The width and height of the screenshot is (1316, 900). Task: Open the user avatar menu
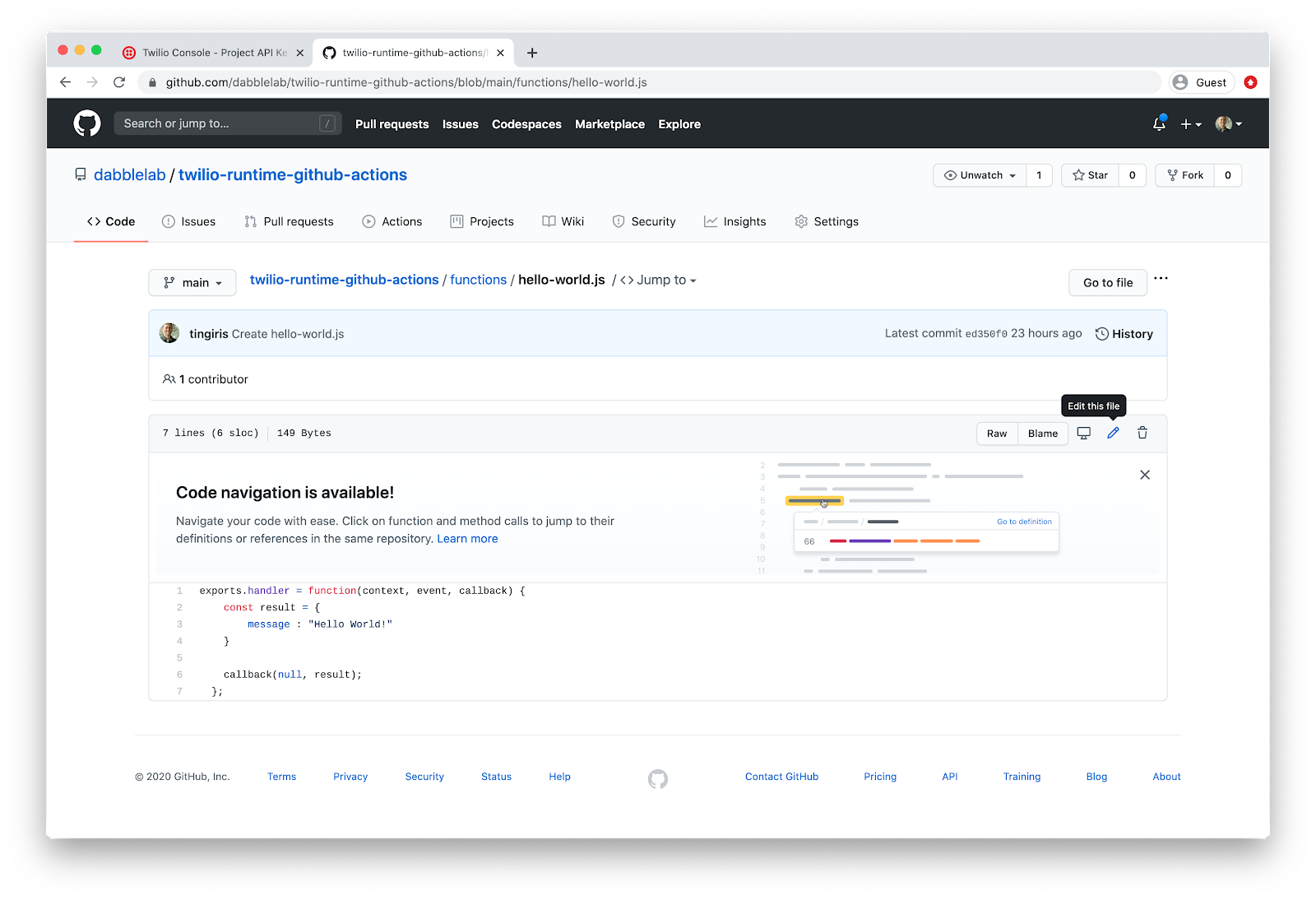pos(1229,124)
